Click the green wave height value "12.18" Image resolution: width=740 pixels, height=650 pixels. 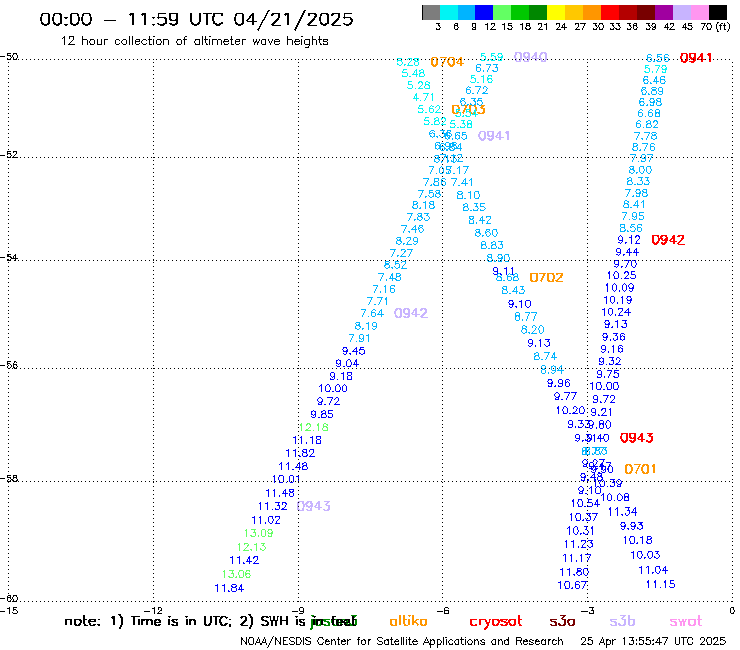(x=314, y=428)
